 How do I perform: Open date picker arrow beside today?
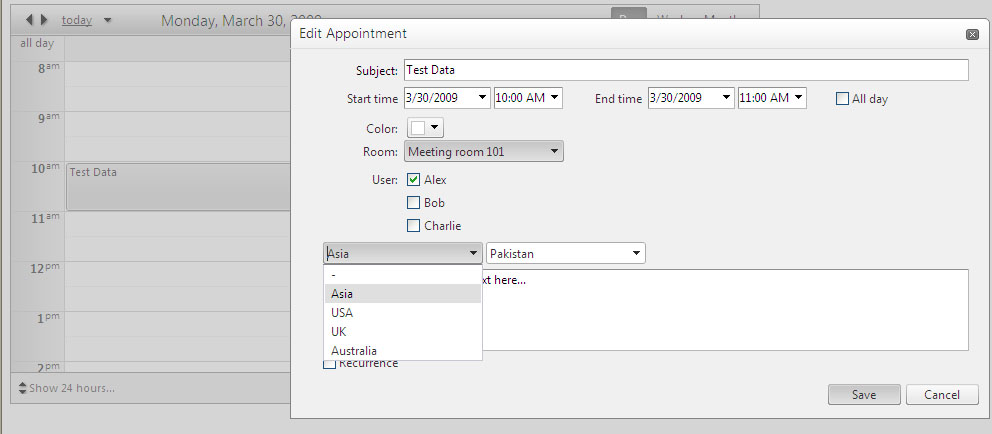point(108,20)
